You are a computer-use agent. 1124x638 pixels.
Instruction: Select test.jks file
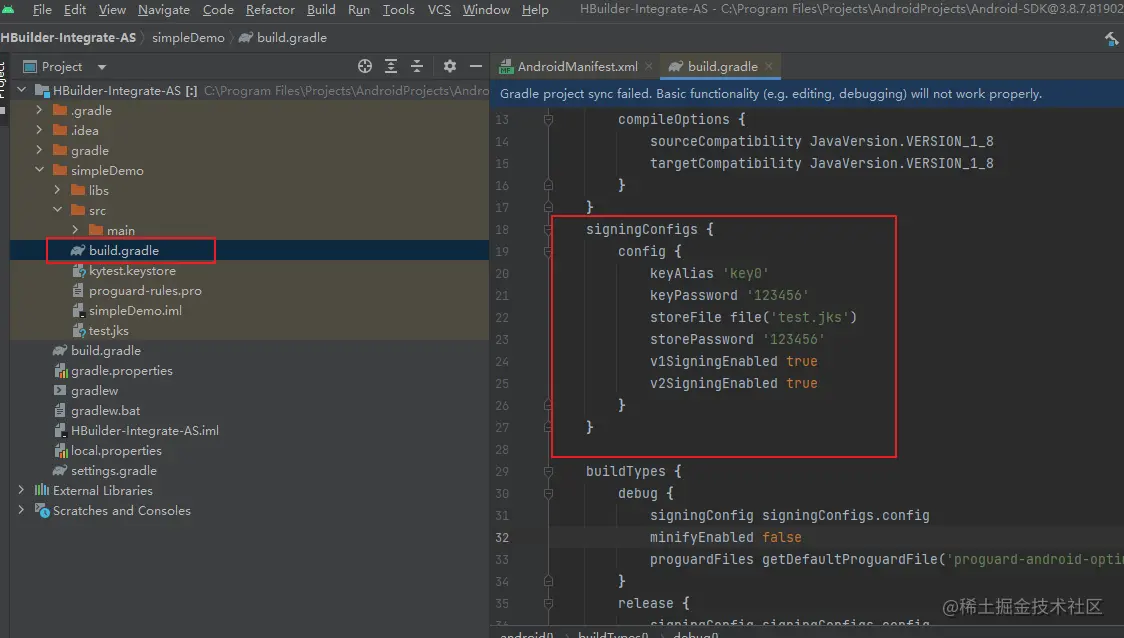[x=108, y=330]
